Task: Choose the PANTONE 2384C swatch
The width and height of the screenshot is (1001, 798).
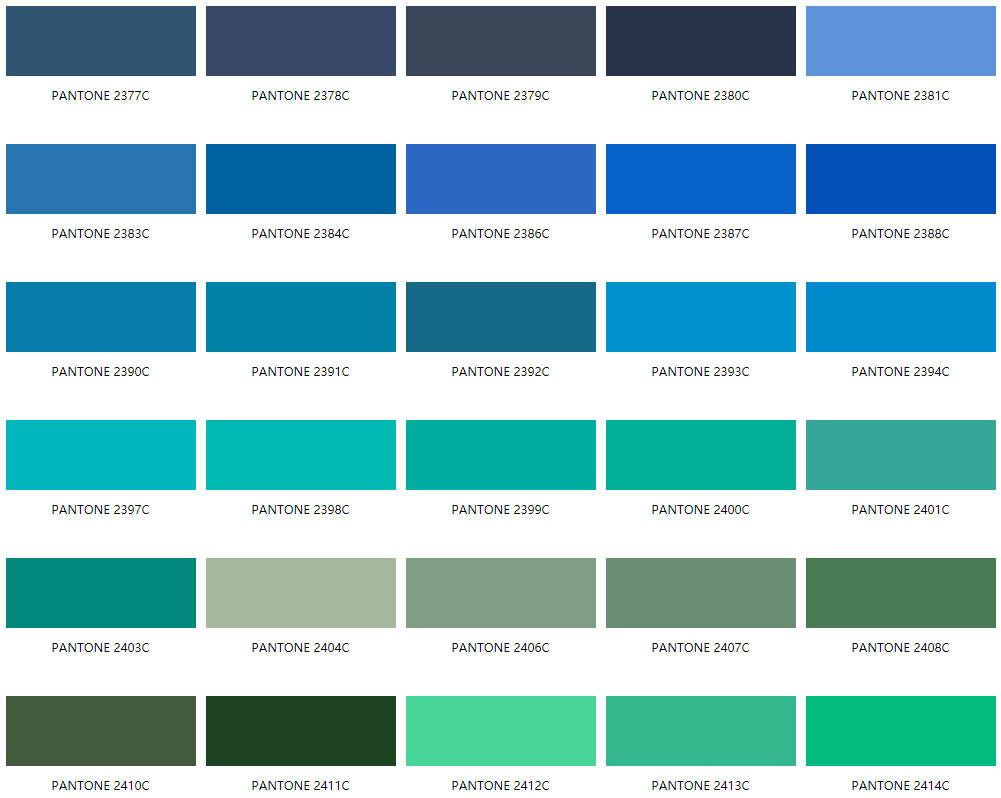Action: [300, 179]
